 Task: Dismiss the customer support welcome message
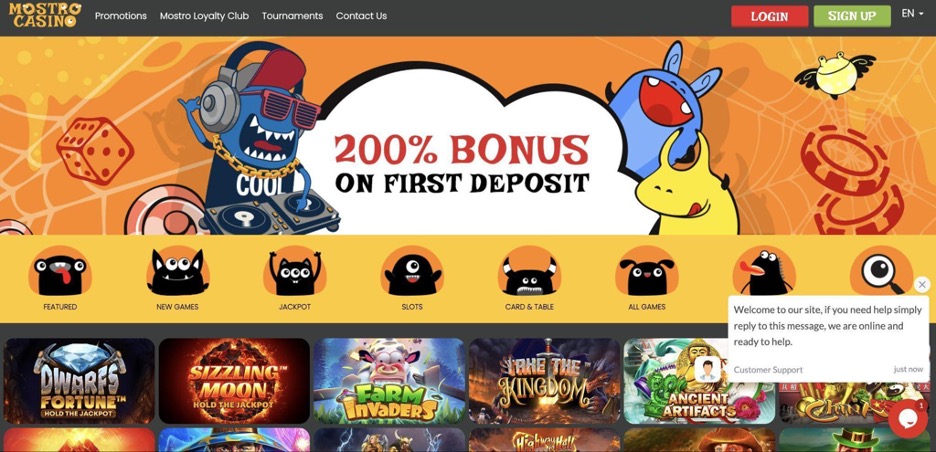pyautogui.click(x=922, y=284)
